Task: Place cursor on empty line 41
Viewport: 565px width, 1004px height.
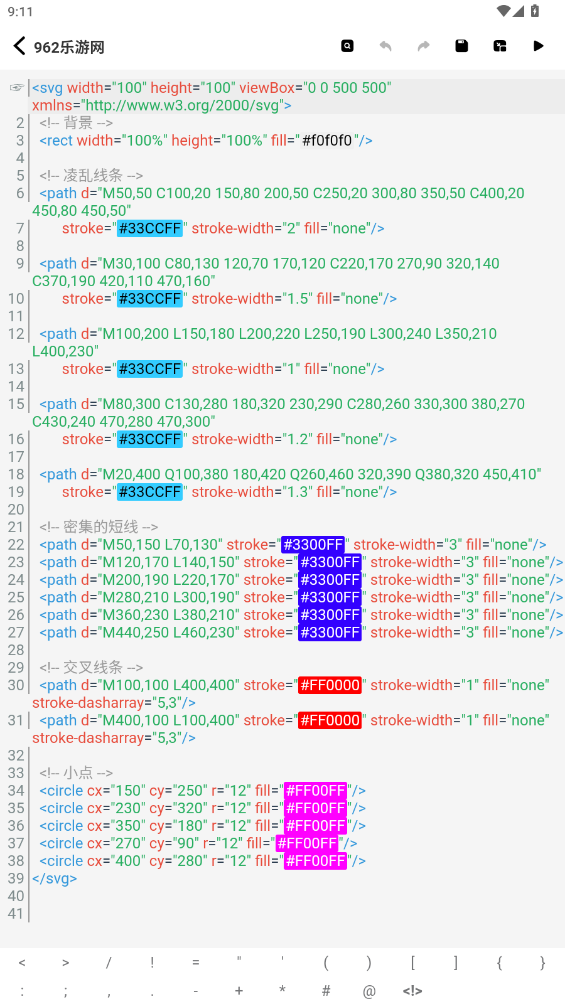Action: tap(295, 914)
